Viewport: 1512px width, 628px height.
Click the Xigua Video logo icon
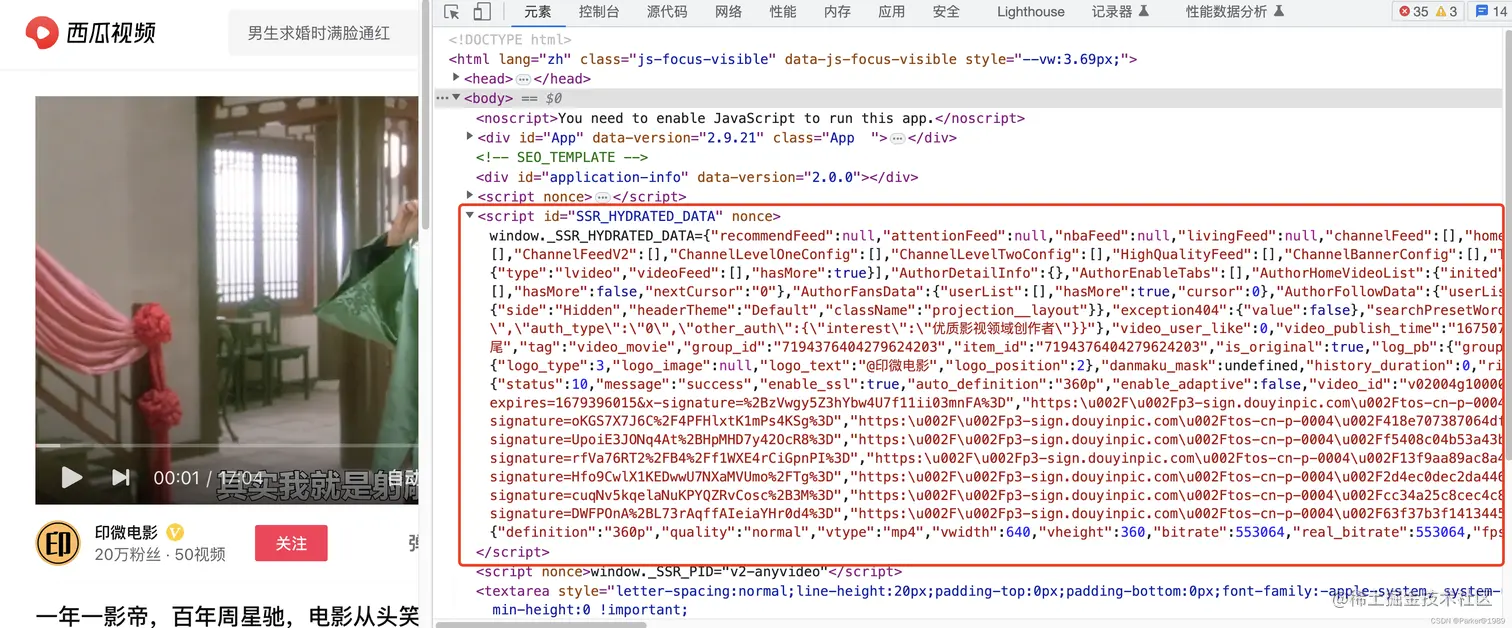pyautogui.click(x=41, y=33)
